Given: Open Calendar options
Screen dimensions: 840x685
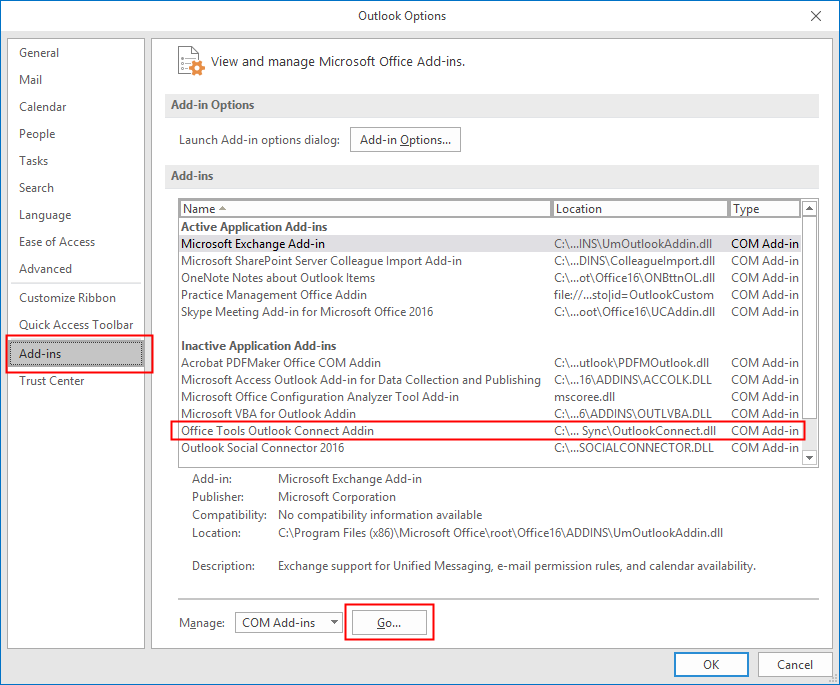Looking at the screenshot, I should [42, 107].
